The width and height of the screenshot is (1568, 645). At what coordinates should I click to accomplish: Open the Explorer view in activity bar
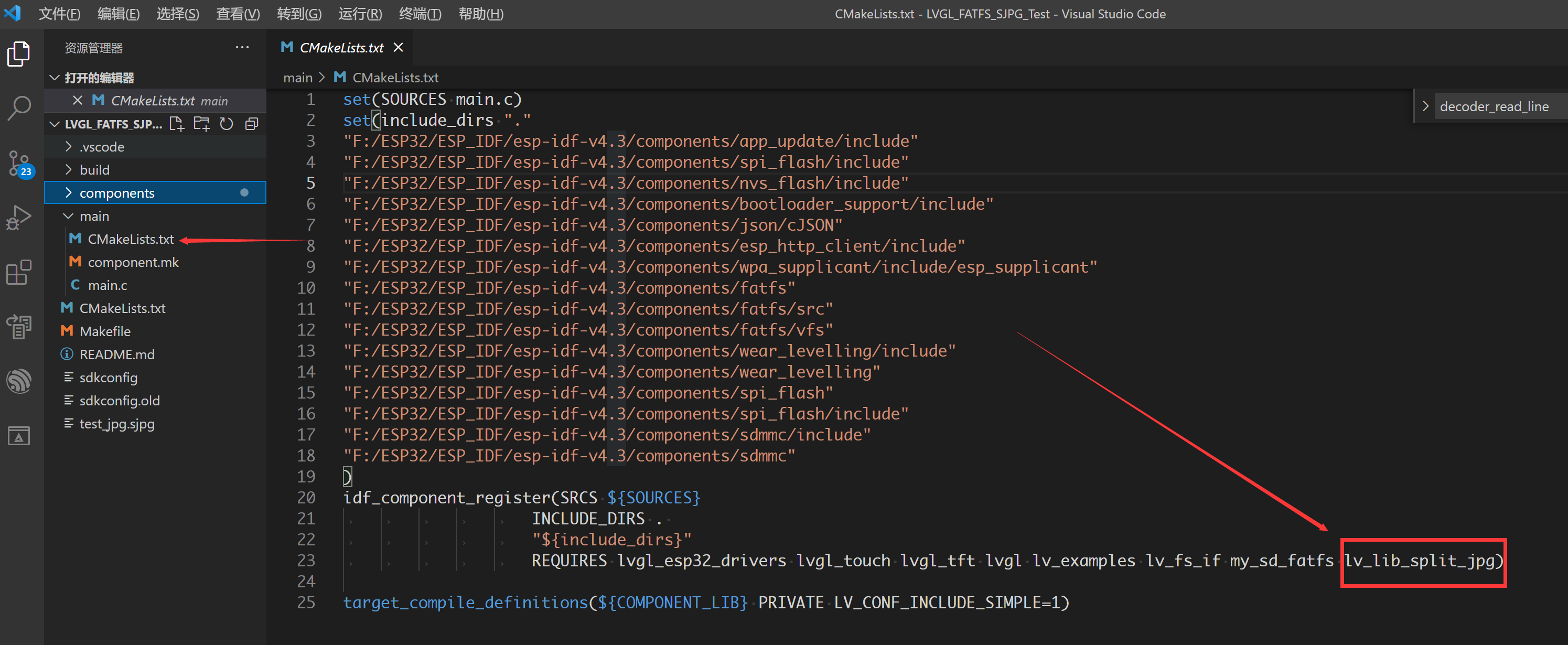pos(19,54)
